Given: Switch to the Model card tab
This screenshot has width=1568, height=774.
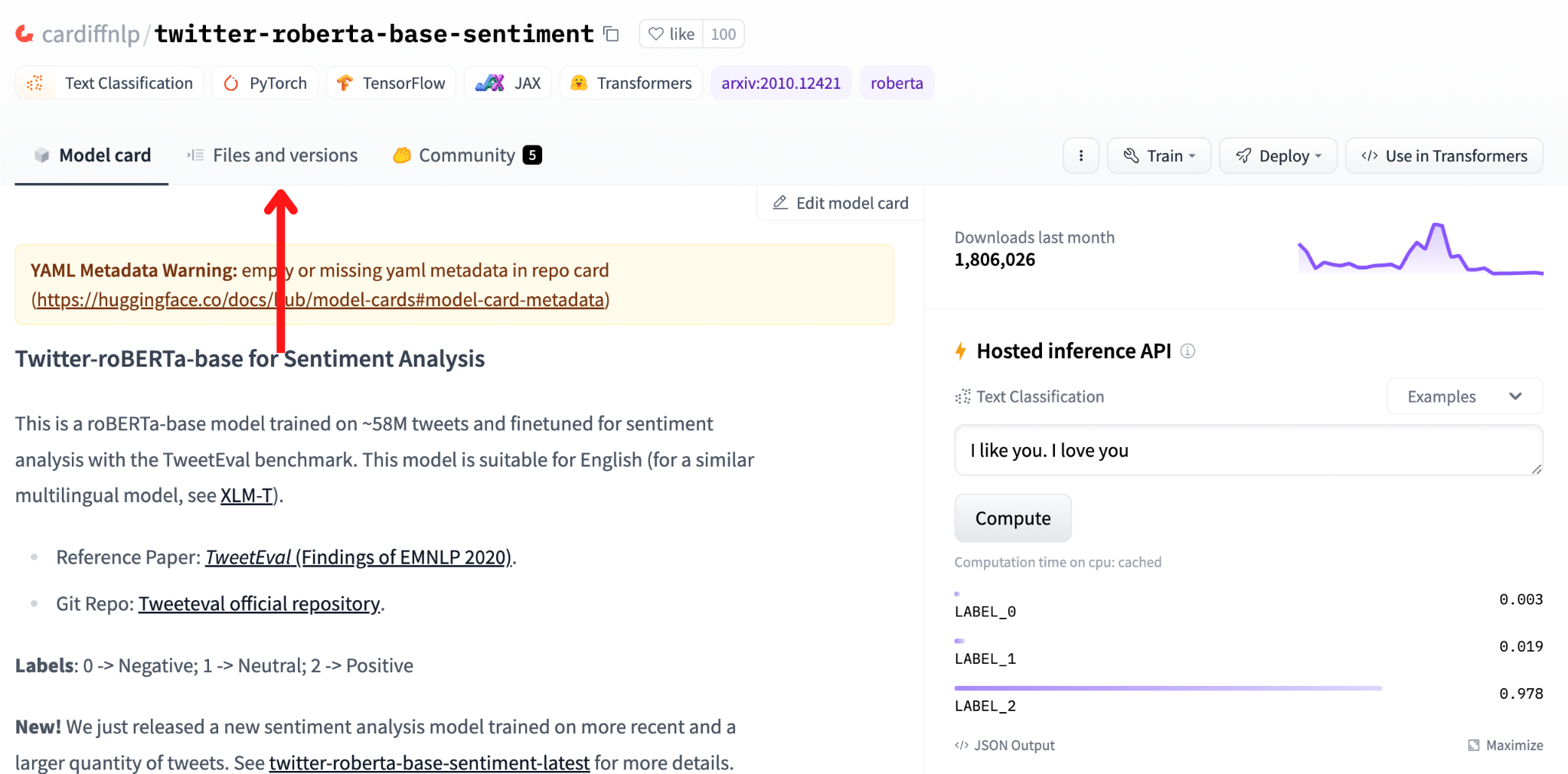Looking at the screenshot, I should coord(92,155).
